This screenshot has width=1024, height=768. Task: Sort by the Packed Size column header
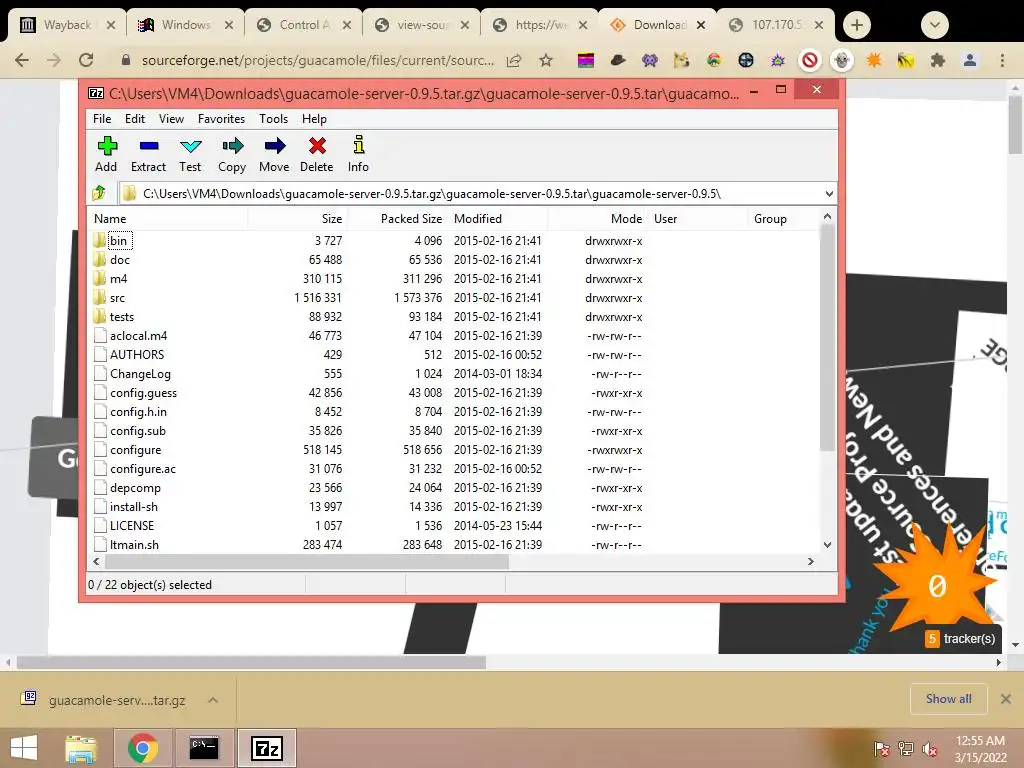point(397,219)
